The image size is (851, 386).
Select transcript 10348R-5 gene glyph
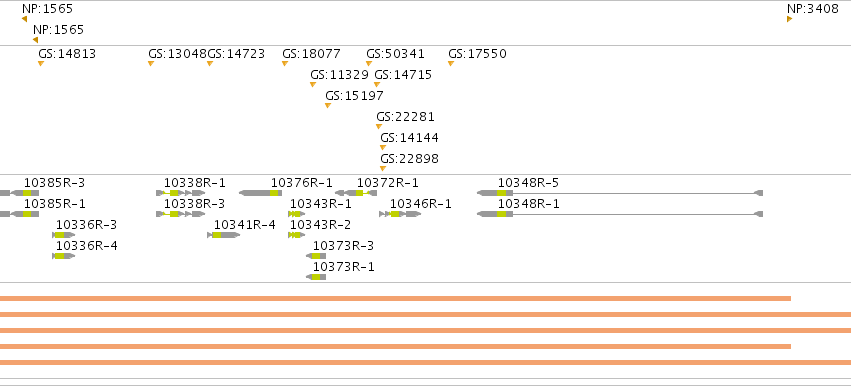coord(620,193)
